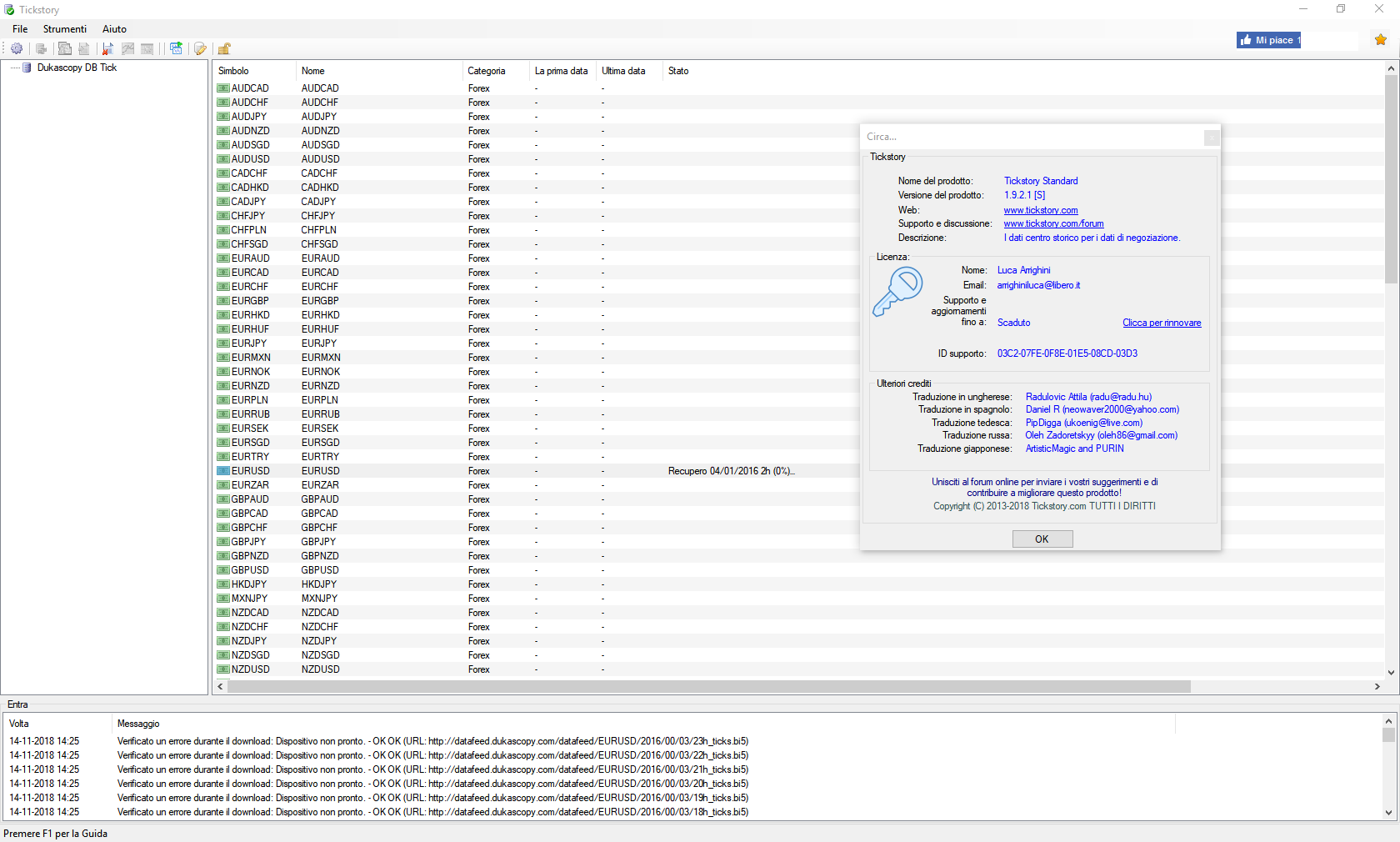
Task: Click the symbol icon beside EURJPY
Action: pos(223,343)
